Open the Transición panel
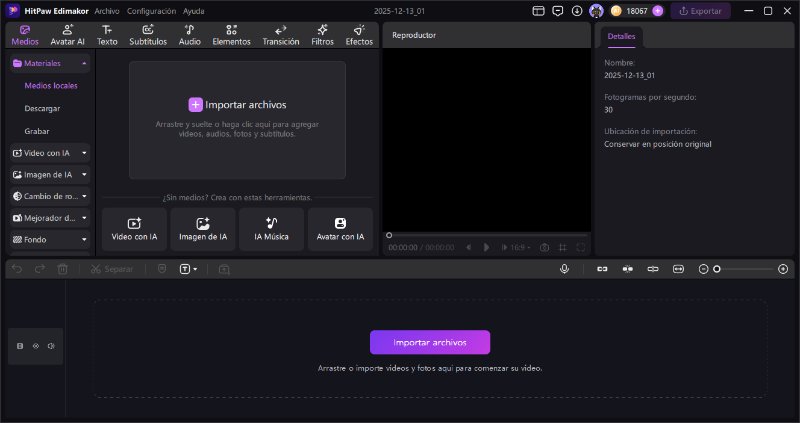Image resolution: width=800 pixels, height=423 pixels. pyautogui.click(x=281, y=35)
